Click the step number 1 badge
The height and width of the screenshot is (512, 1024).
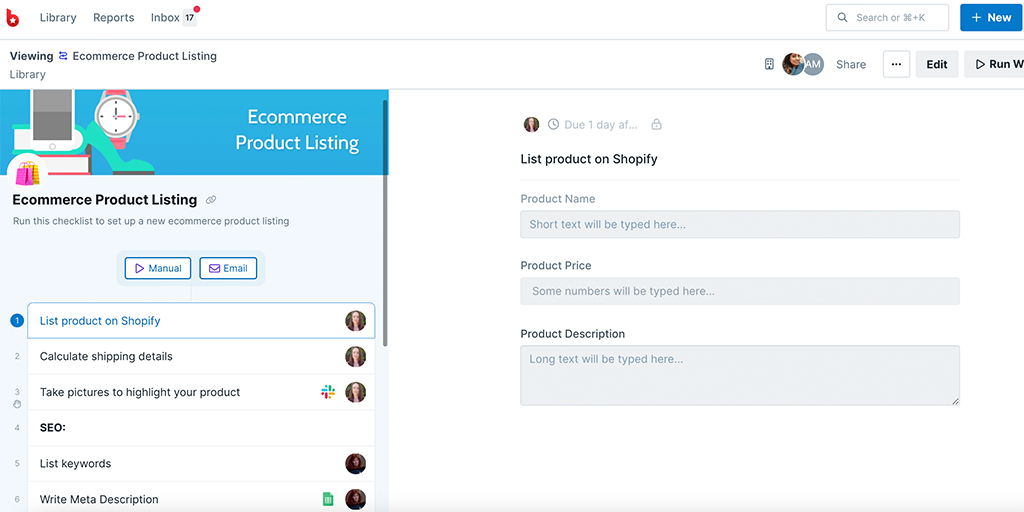coord(17,321)
